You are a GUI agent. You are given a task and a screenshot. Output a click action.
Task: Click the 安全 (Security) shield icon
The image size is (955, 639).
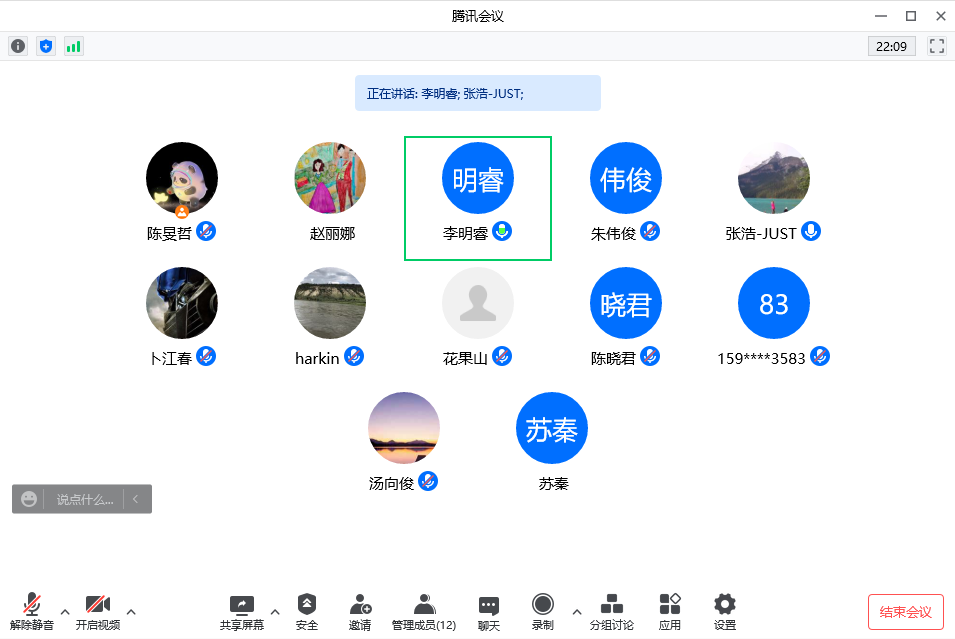coord(307,610)
